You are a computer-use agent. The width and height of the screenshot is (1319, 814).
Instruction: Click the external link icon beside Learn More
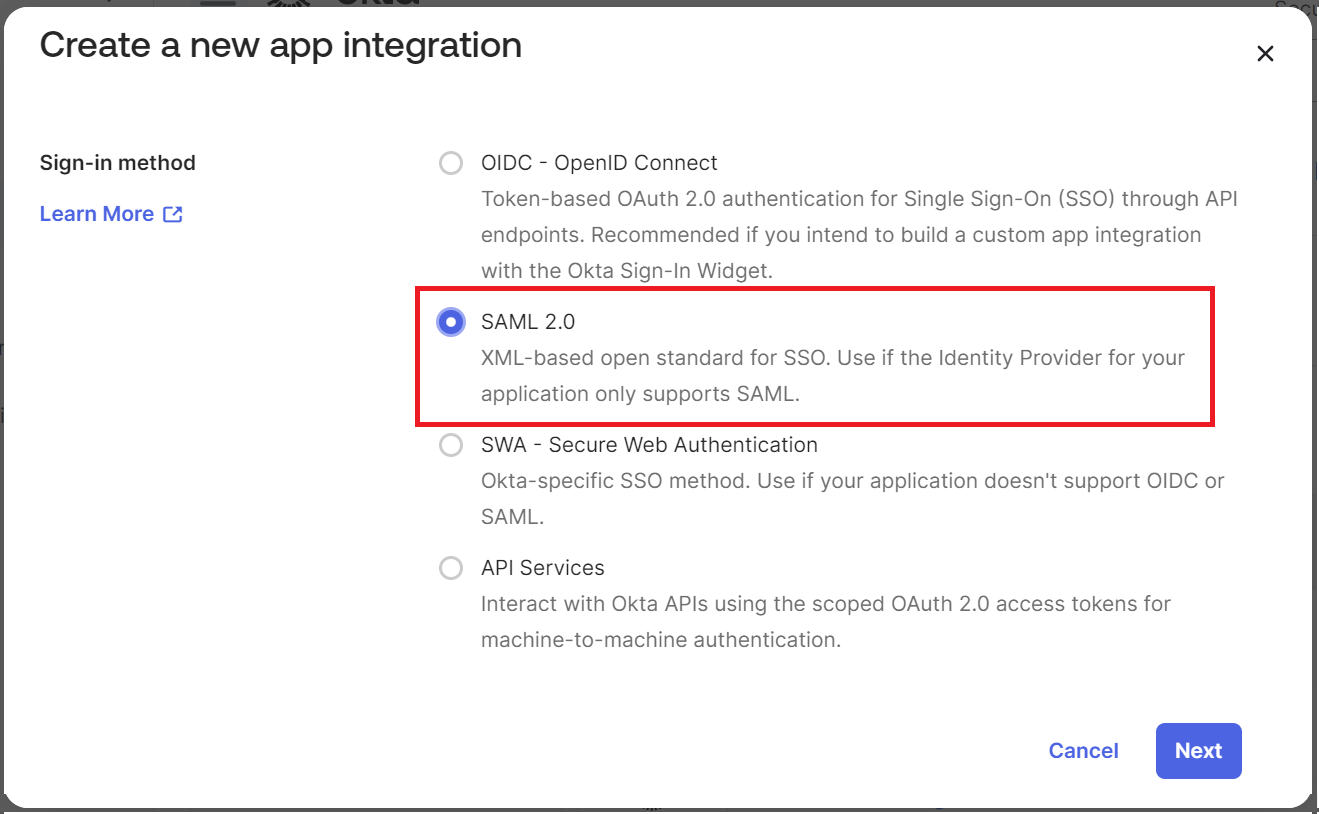(173, 214)
